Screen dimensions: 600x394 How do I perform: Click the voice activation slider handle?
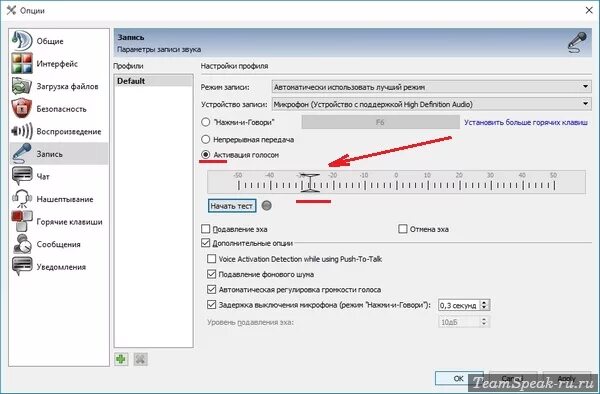pyautogui.click(x=310, y=182)
